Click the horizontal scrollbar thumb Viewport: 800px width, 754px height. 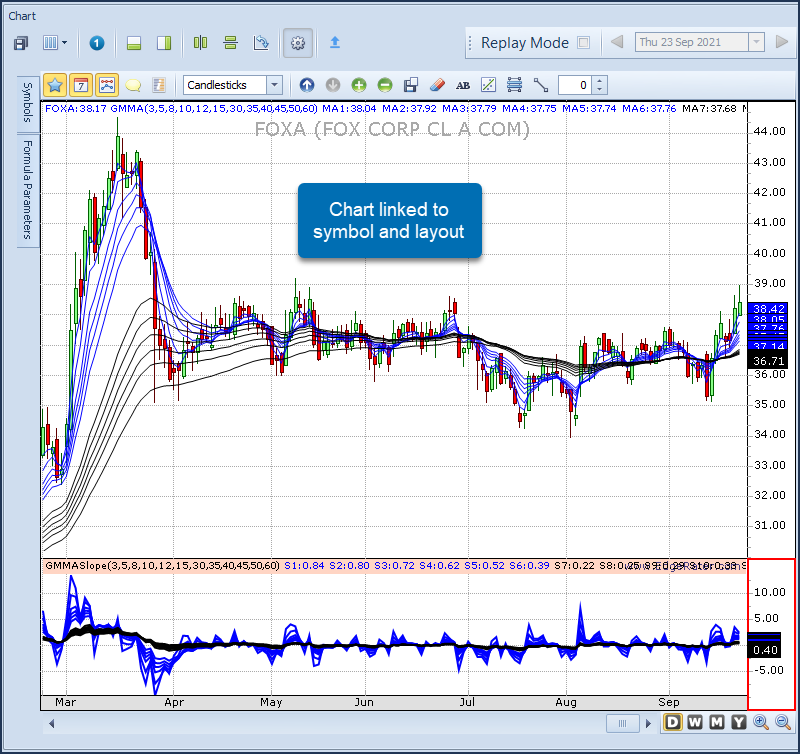[x=622, y=723]
